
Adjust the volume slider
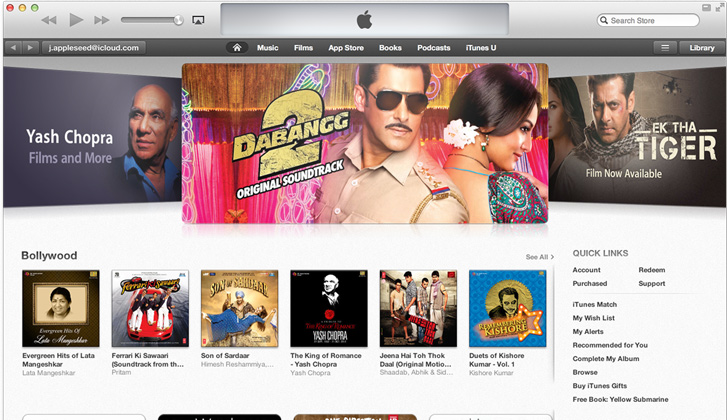[152, 20]
